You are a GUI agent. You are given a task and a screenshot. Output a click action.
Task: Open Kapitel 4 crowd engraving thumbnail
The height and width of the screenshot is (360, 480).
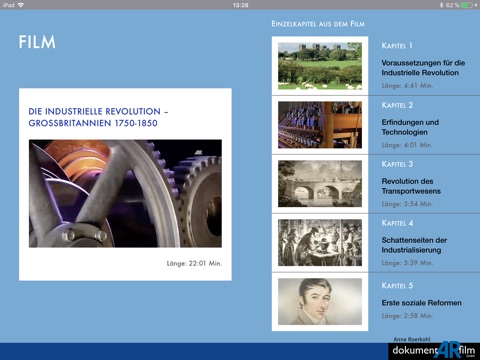(320, 242)
